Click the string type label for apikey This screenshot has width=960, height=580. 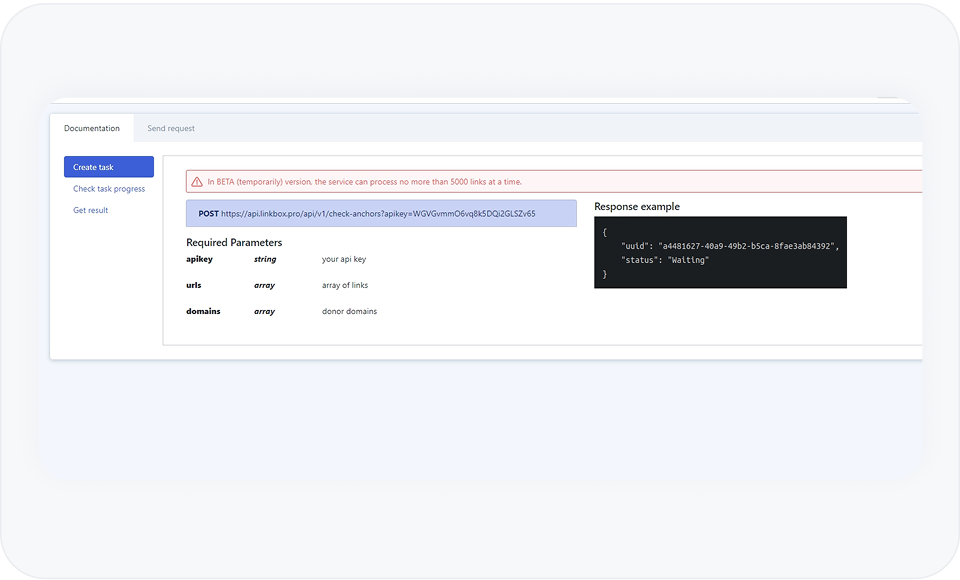point(265,259)
